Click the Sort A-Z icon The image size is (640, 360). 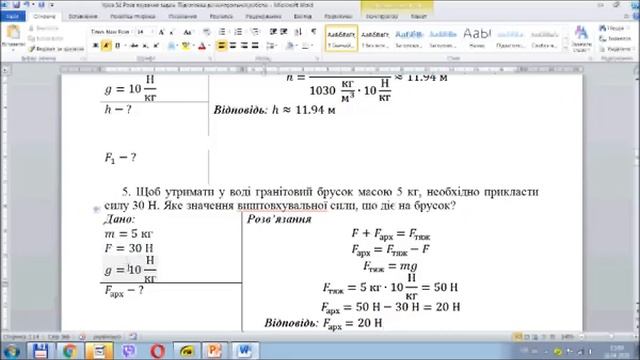point(298,32)
